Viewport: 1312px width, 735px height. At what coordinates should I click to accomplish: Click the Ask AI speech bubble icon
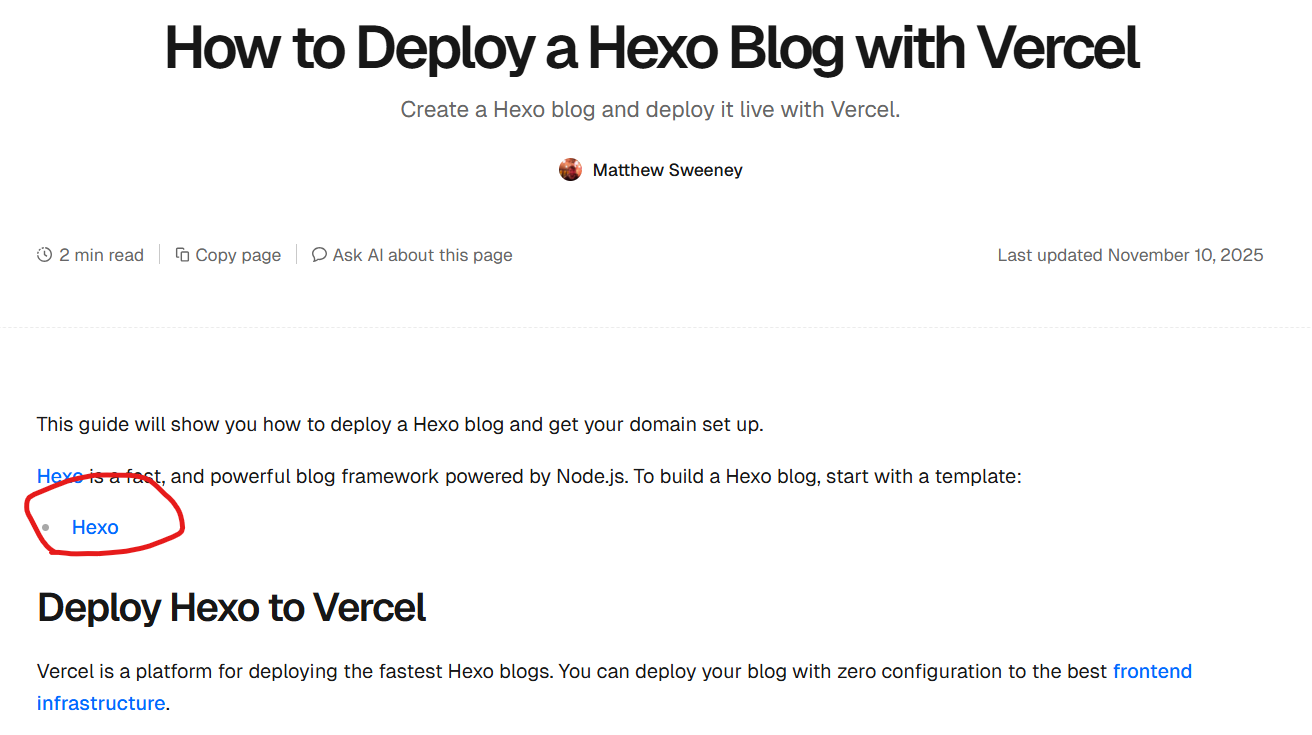point(319,255)
